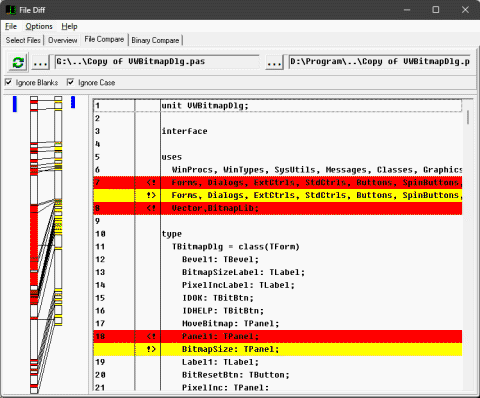Select line 1 'unit VWBitmapDlg;'
Screen dimensions: 480x398
click(278, 106)
